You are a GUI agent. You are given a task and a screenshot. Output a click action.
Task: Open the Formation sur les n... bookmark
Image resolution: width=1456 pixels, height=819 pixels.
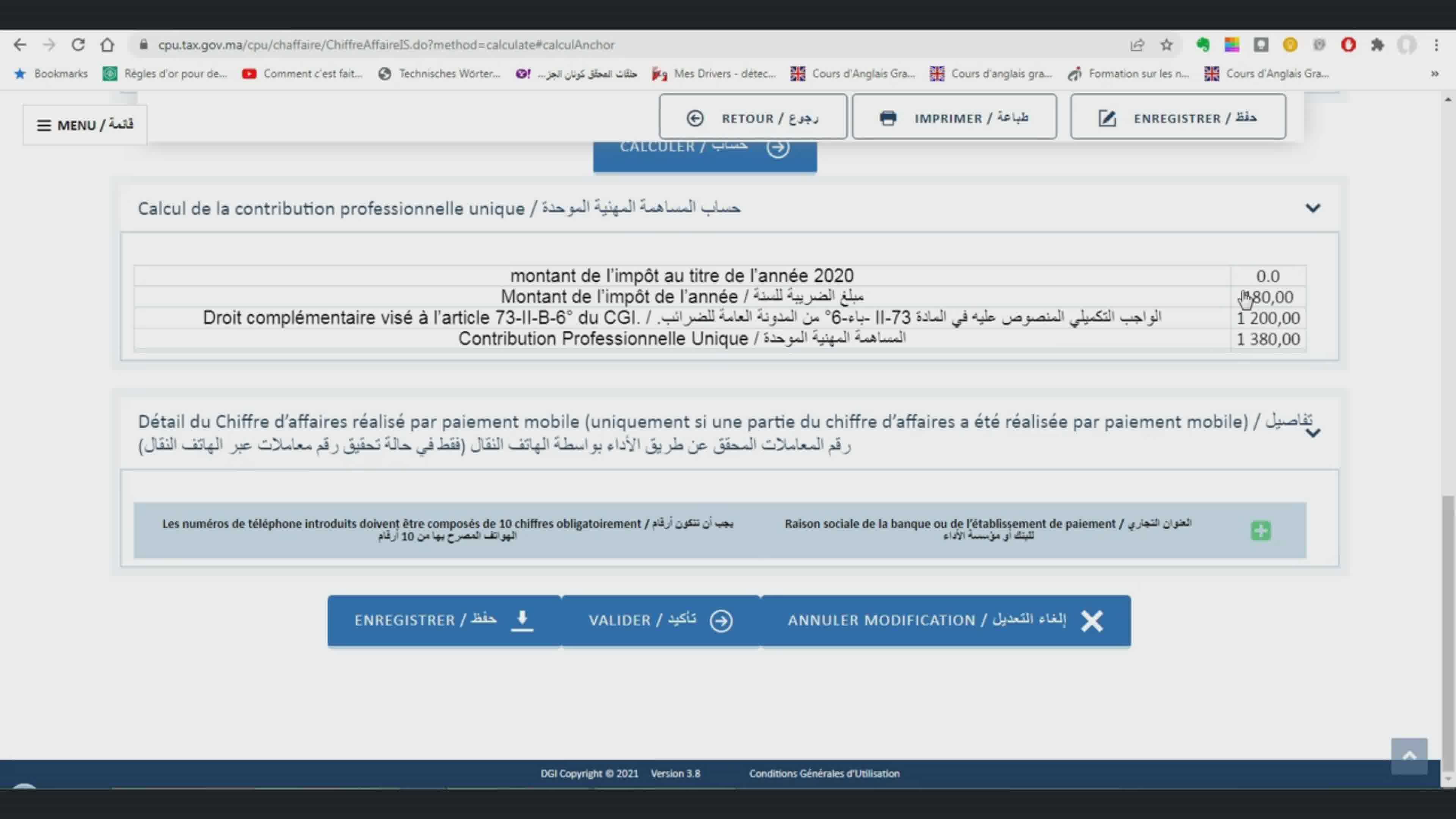(x=1129, y=74)
